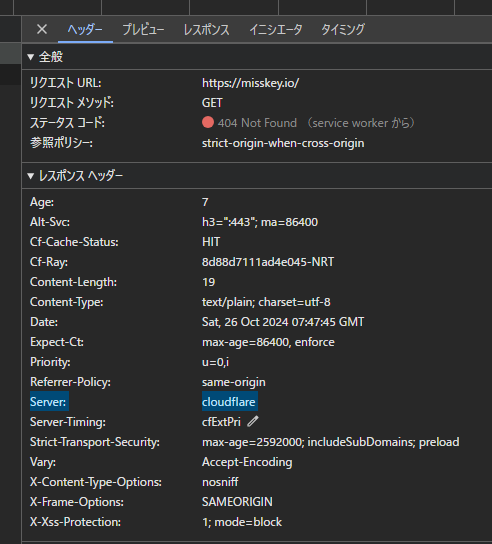Click the Vary value Accept-Encoding

pos(247,462)
